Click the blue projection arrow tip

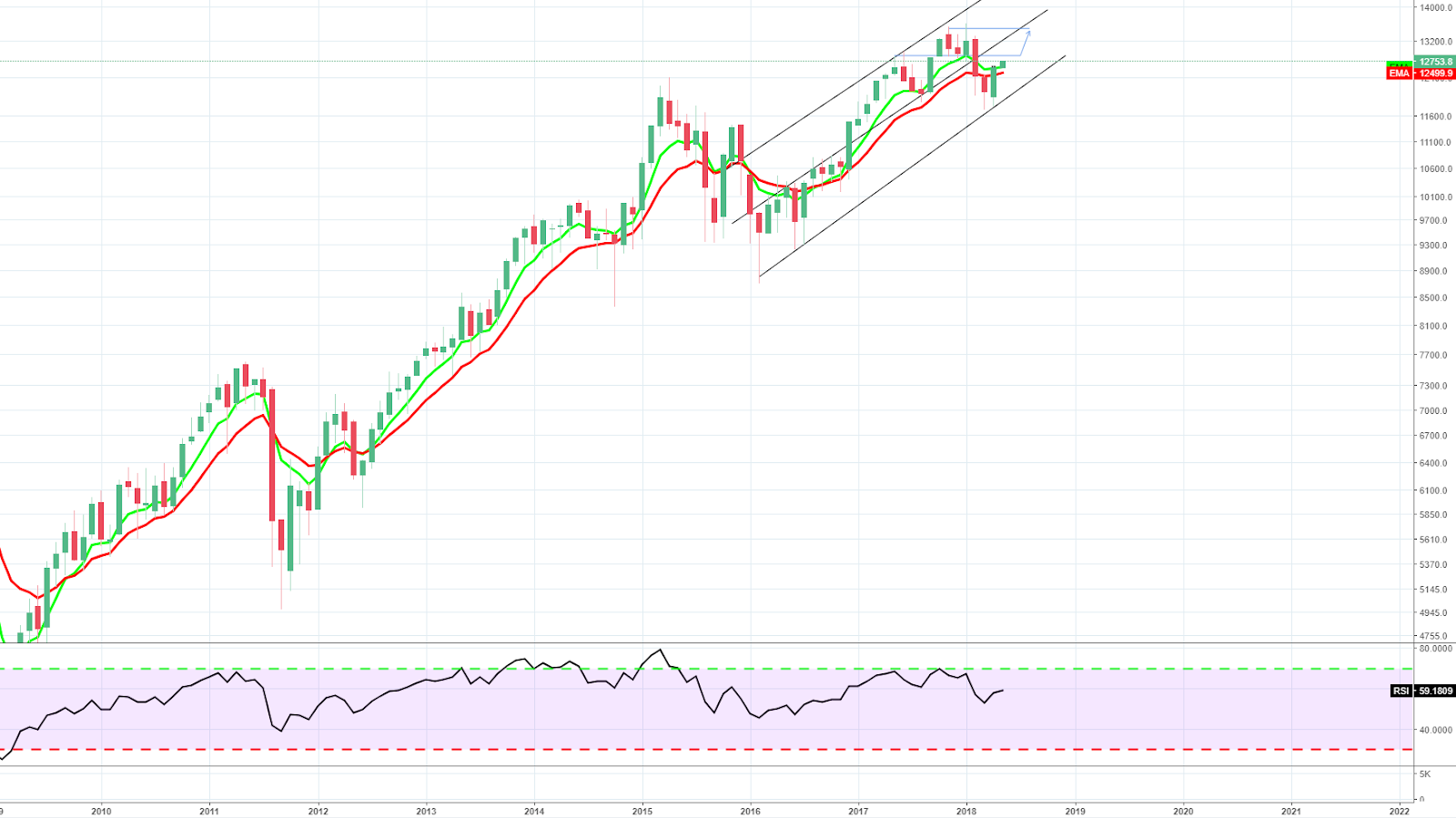(x=1028, y=33)
